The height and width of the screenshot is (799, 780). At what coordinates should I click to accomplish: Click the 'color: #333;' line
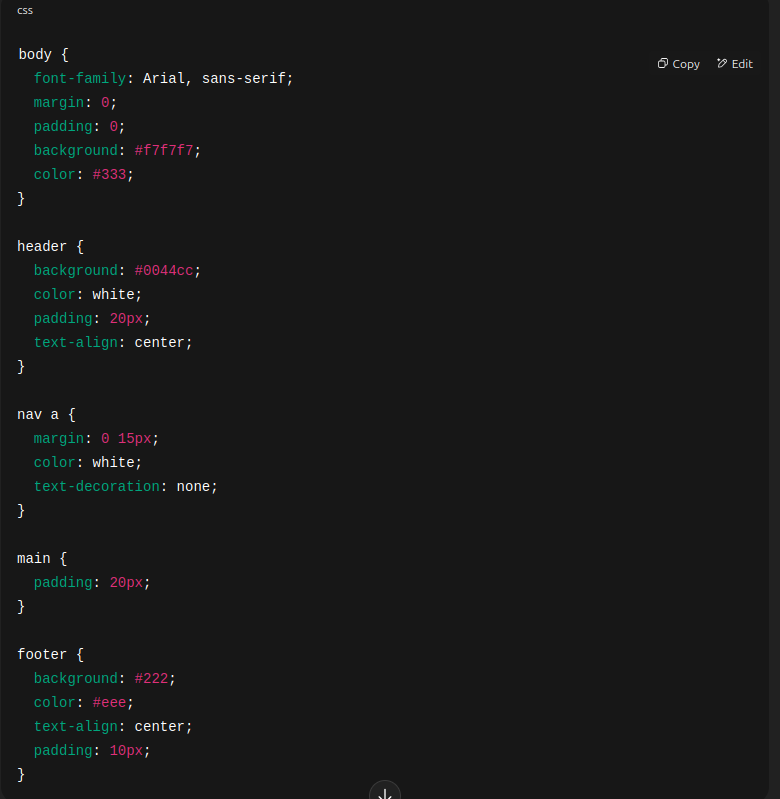(84, 174)
